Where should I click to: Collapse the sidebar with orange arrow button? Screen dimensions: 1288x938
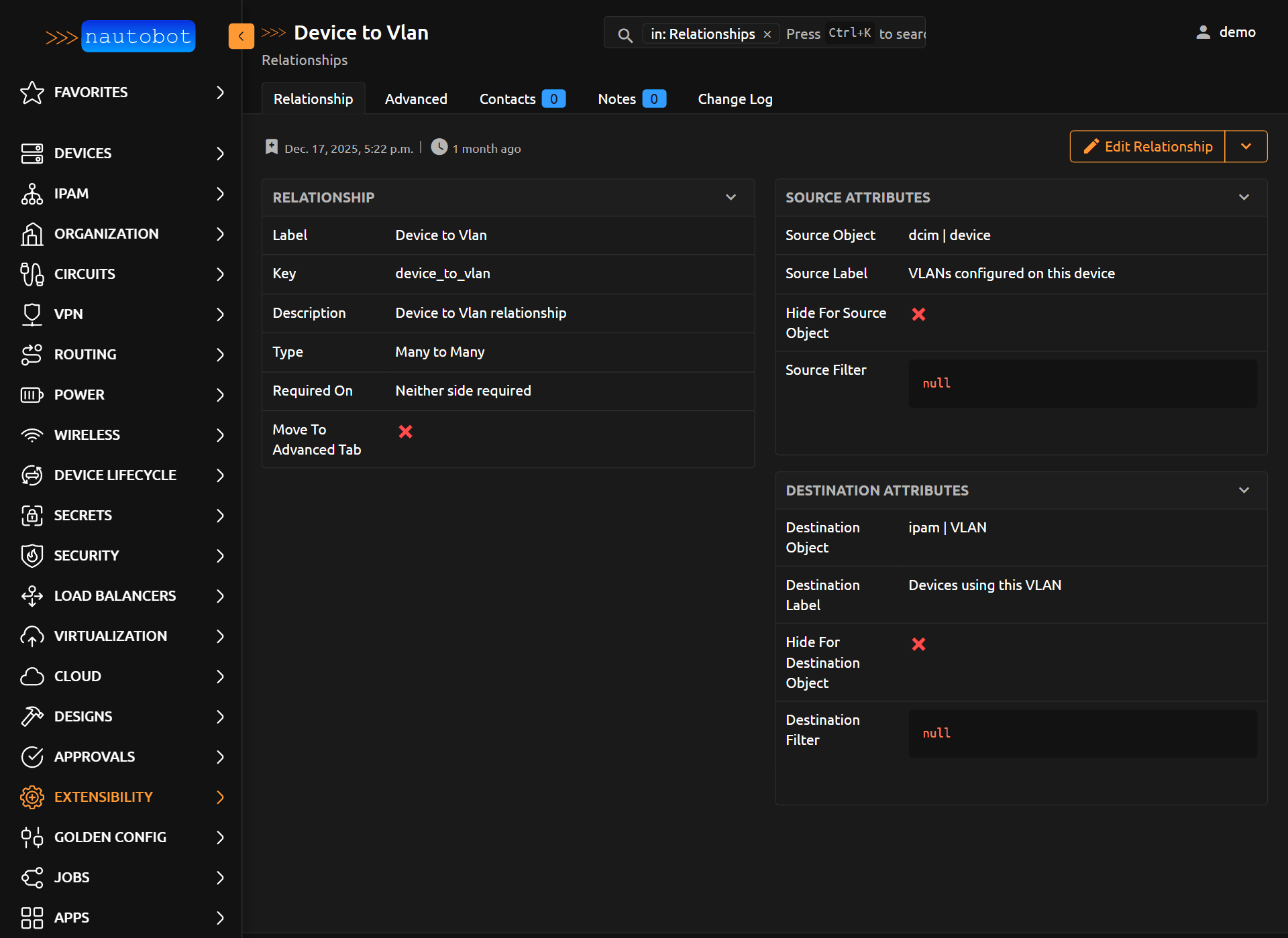pyautogui.click(x=241, y=36)
